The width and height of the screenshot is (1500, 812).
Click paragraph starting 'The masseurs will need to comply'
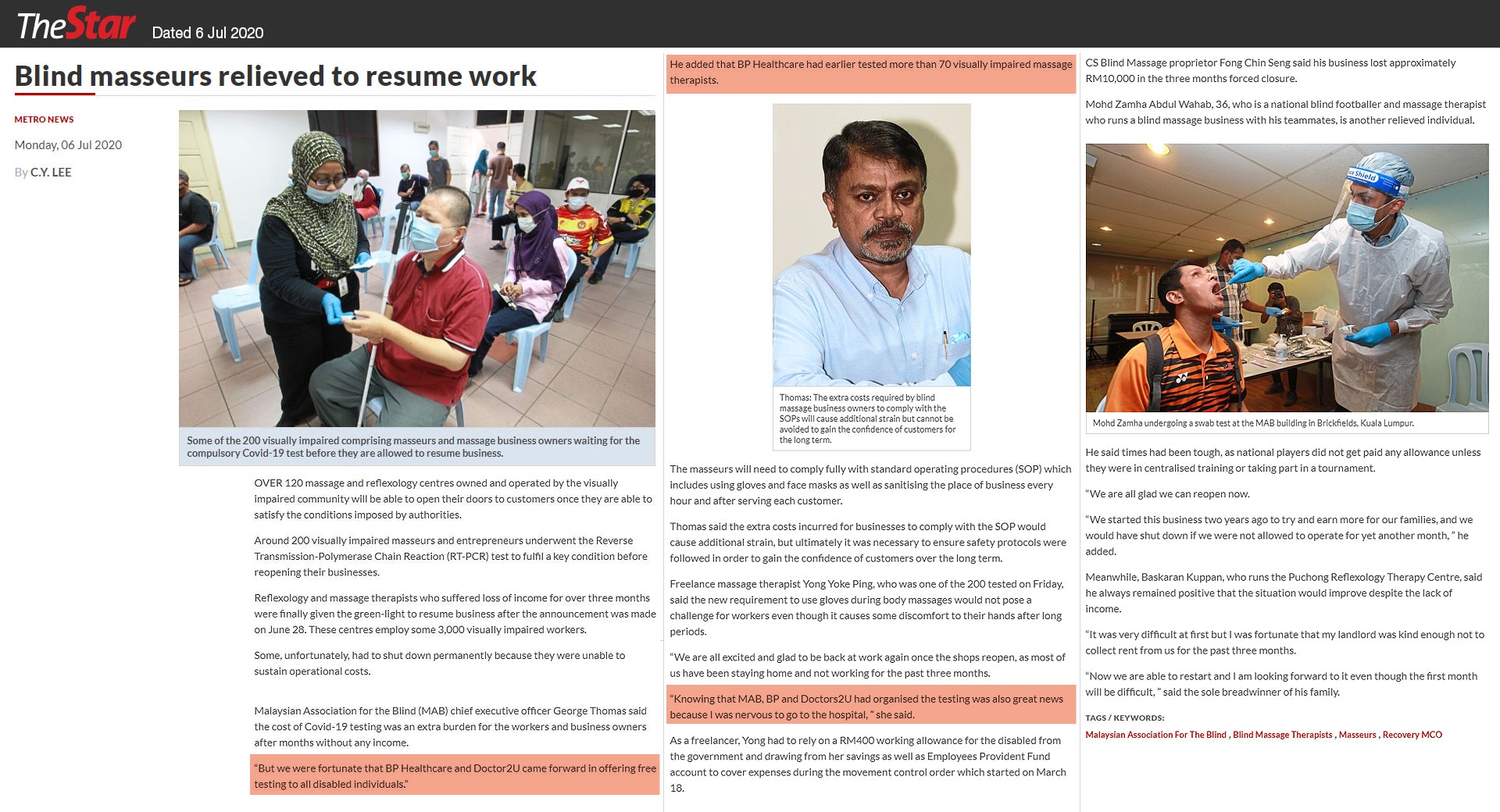870,485
